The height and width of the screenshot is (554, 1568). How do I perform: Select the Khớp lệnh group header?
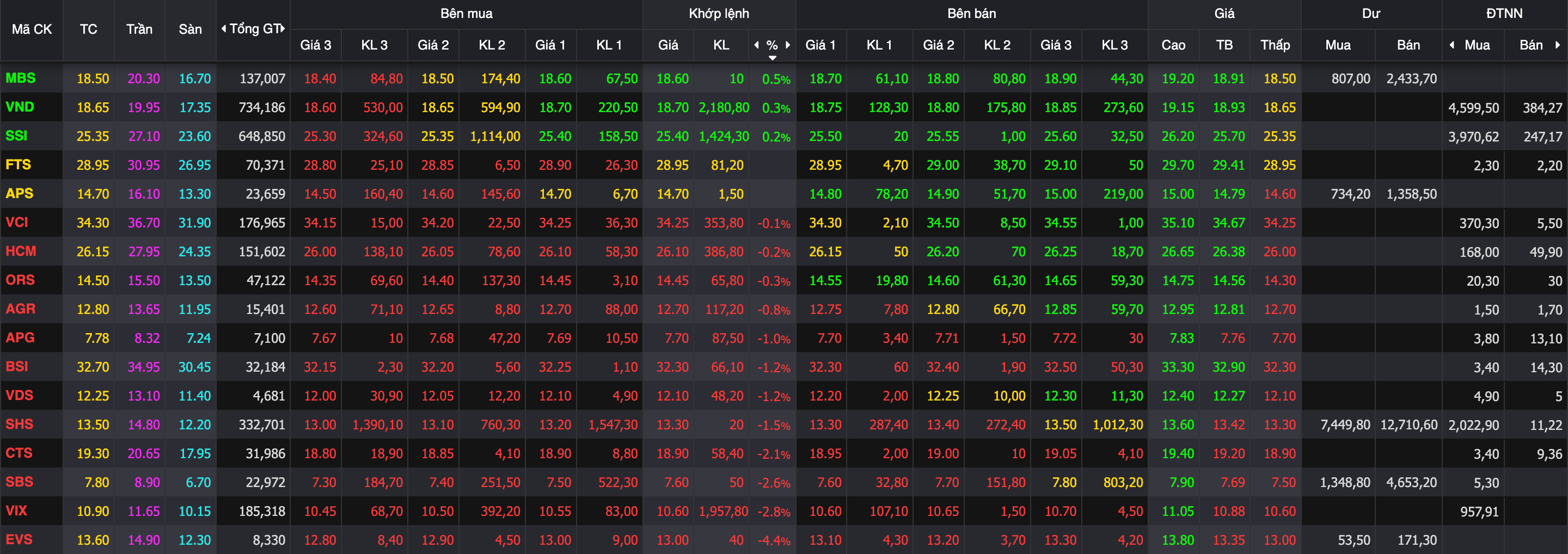(x=719, y=14)
